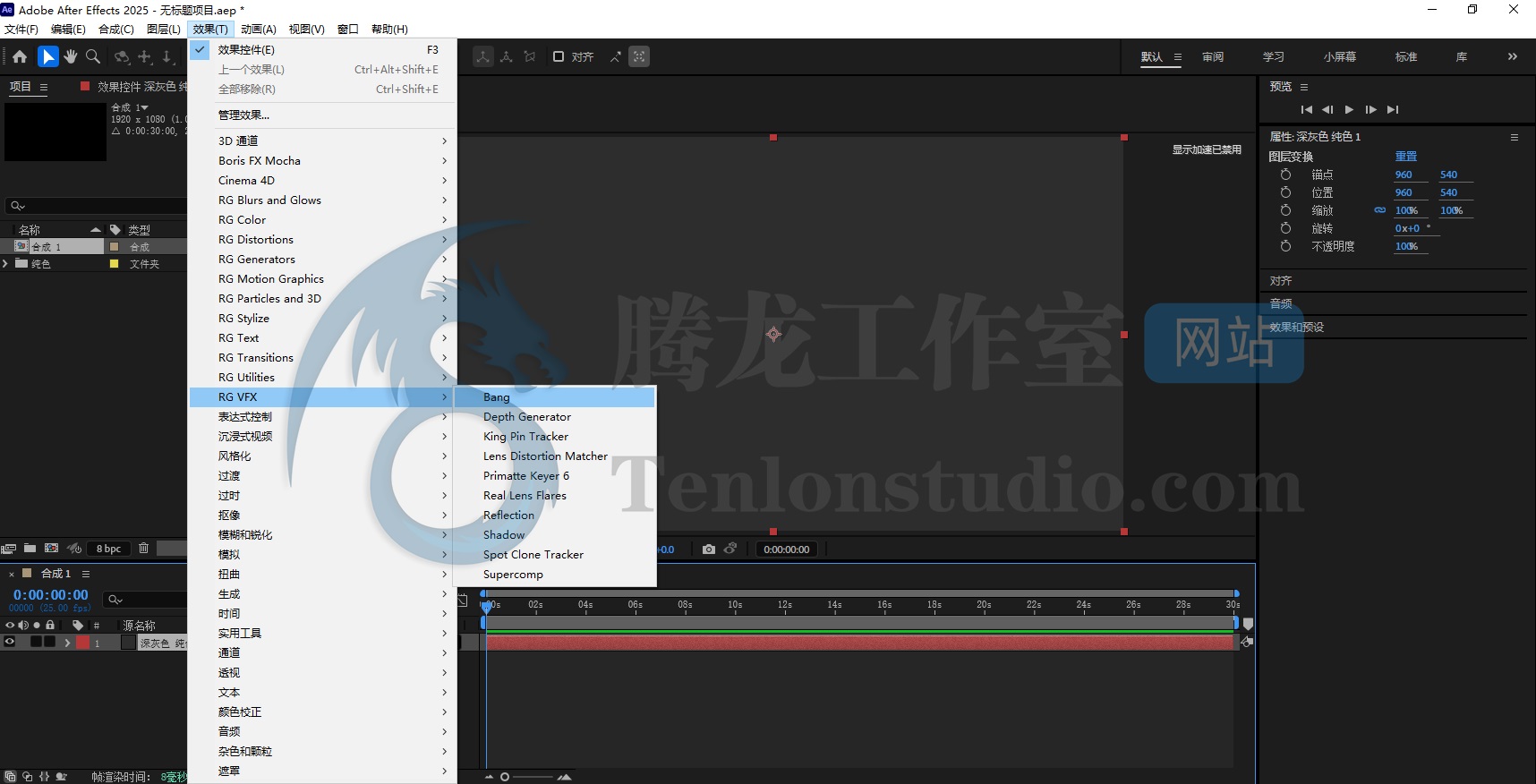The width and height of the screenshot is (1536, 784).
Task: Choose Bang from RG VFX submenu
Action: click(555, 397)
